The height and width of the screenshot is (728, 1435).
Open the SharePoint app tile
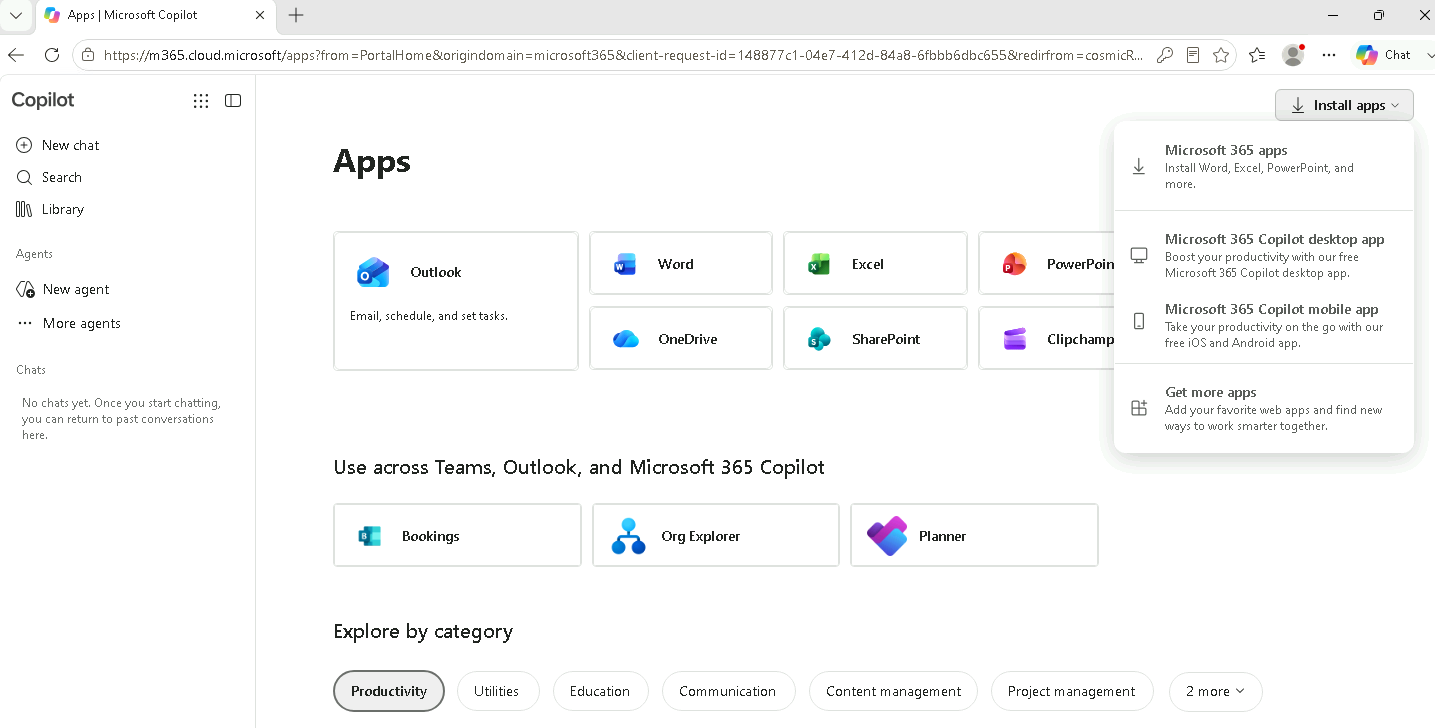point(875,339)
